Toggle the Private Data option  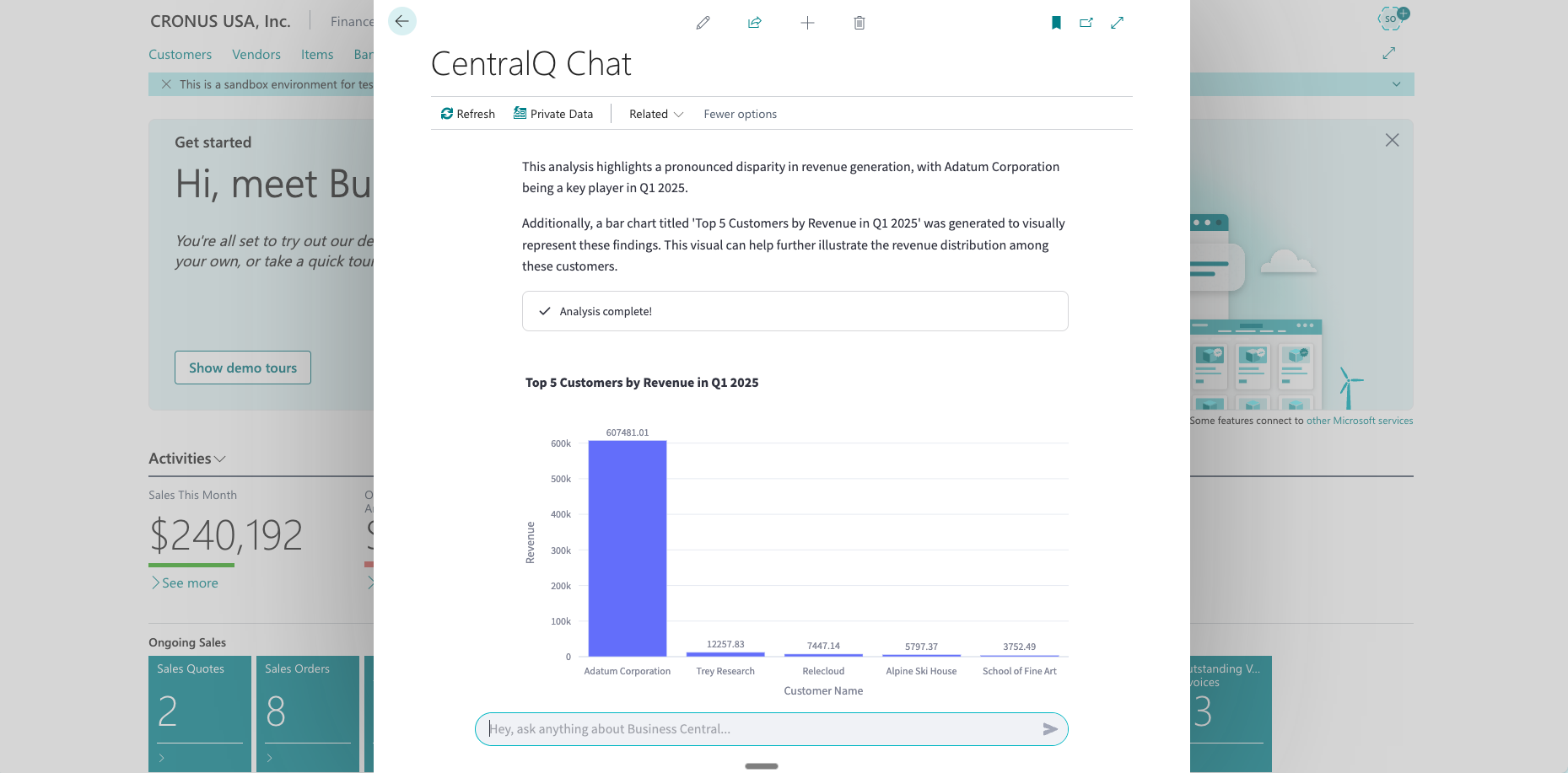pos(553,114)
